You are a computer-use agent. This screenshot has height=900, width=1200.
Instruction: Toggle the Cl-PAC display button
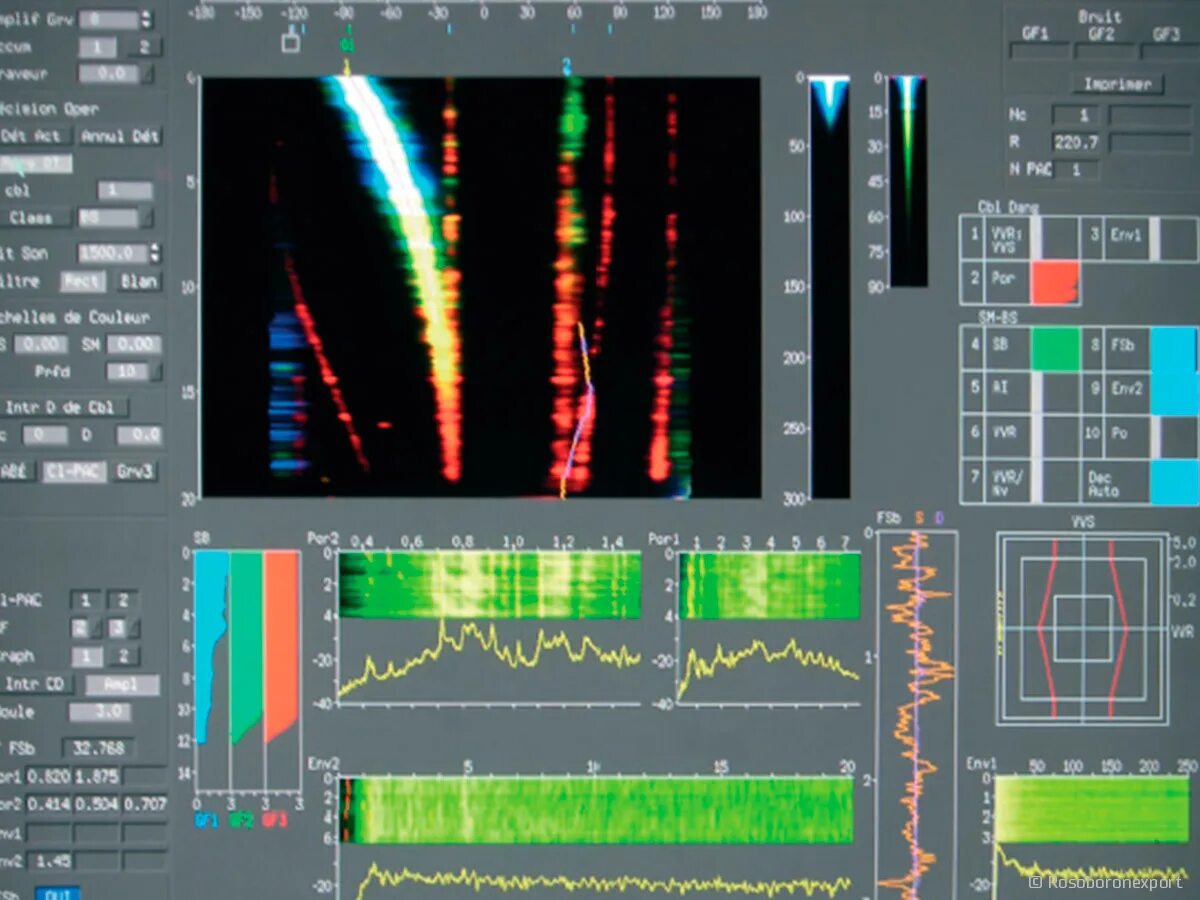click(74, 471)
